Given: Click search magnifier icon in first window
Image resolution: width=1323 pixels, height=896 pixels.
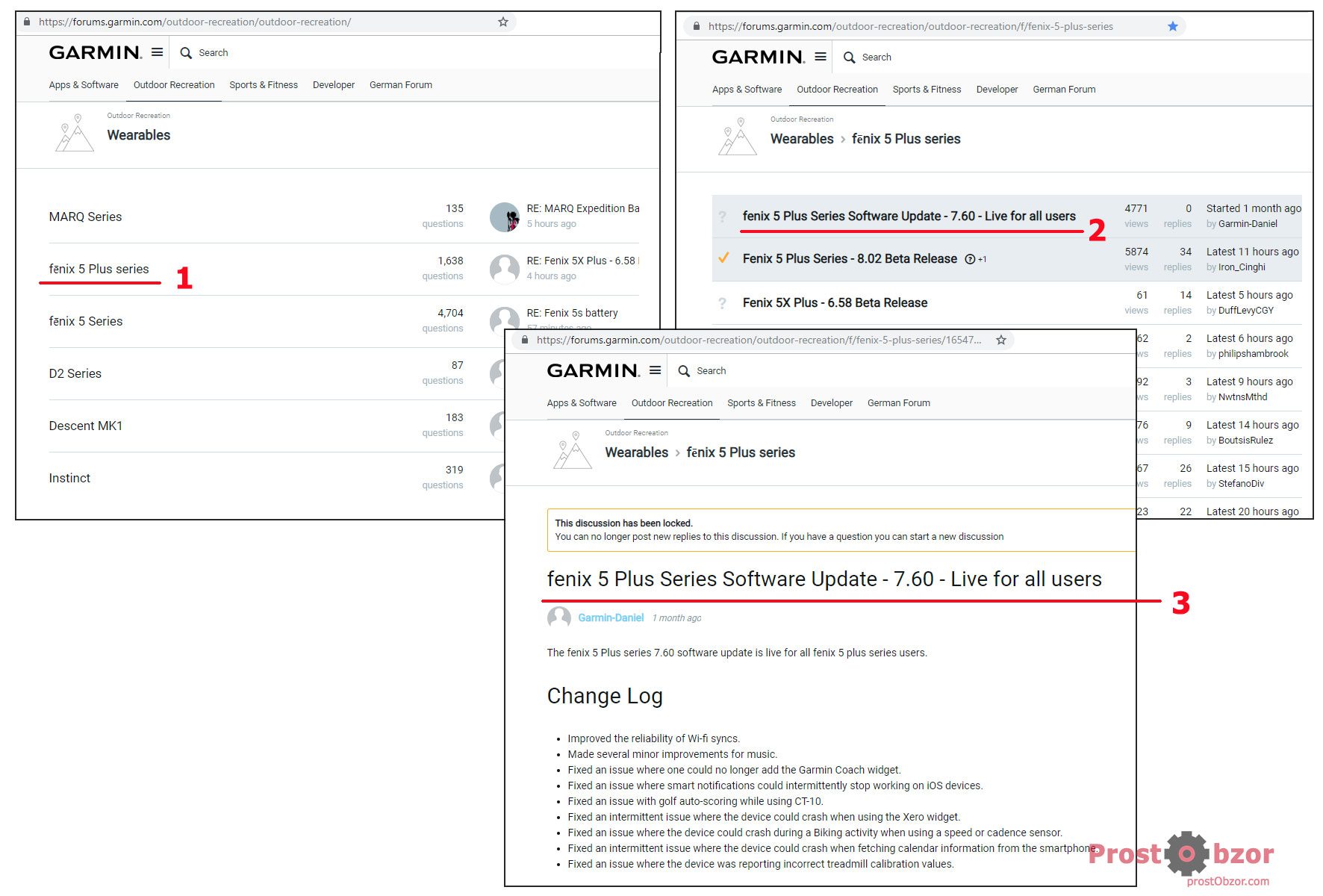Looking at the screenshot, I should [x=186, y=53].
